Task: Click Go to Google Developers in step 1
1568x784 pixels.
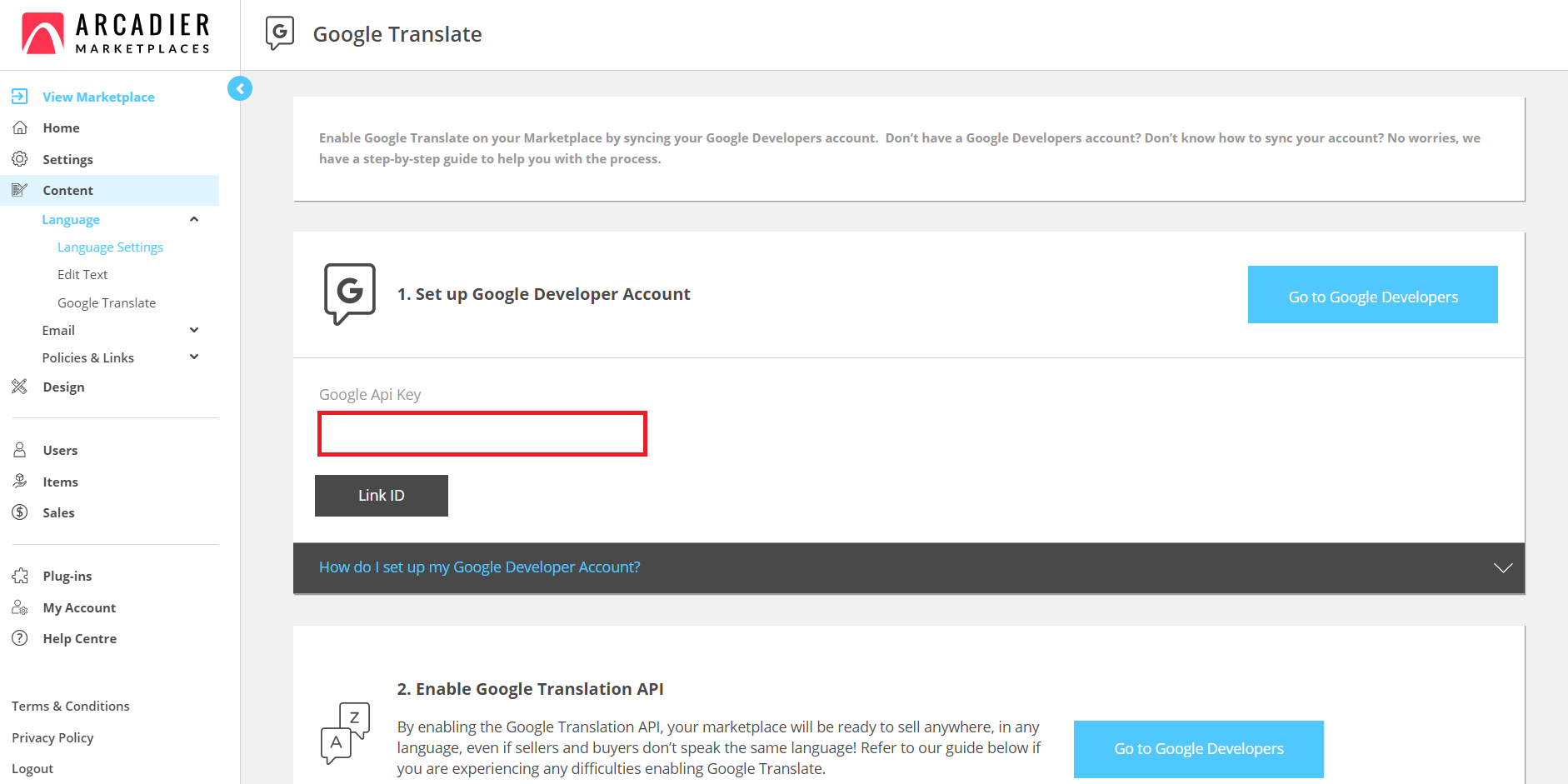Action: [1372, 294]
